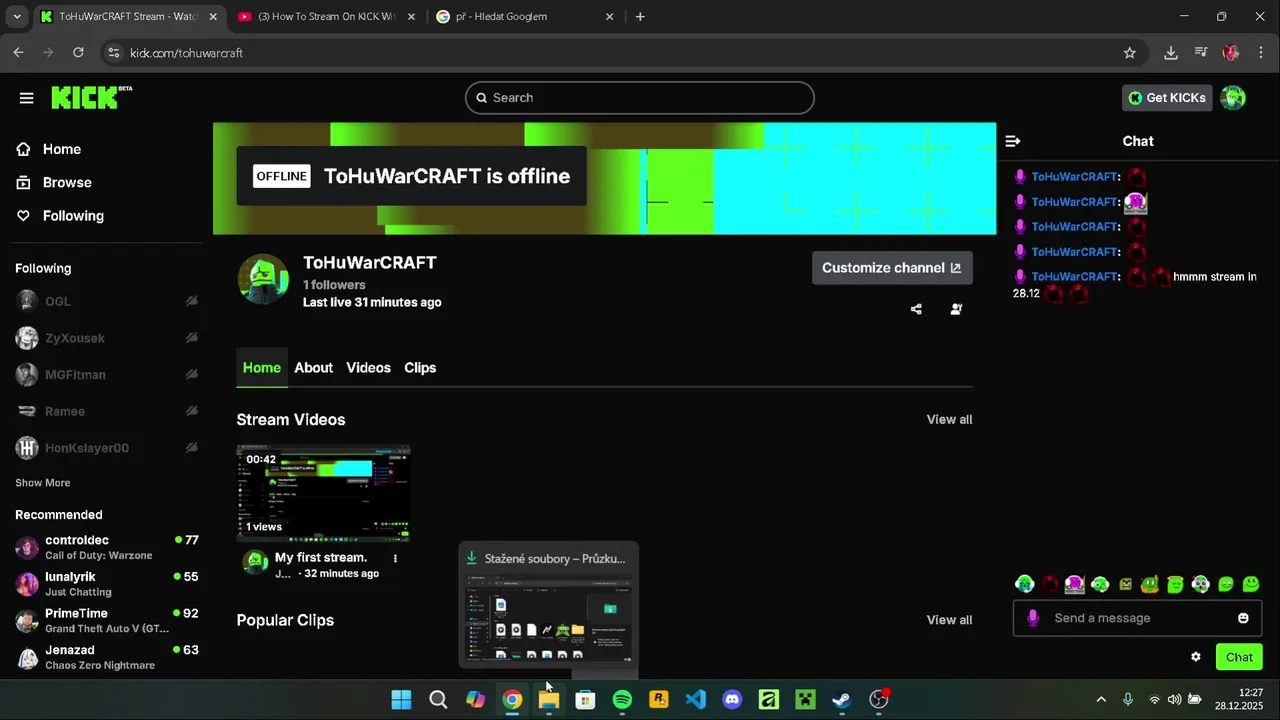This screenshot has height=720, width=1280.
Task: Open chat settings gear
Action: click(x=1195, y=657)
